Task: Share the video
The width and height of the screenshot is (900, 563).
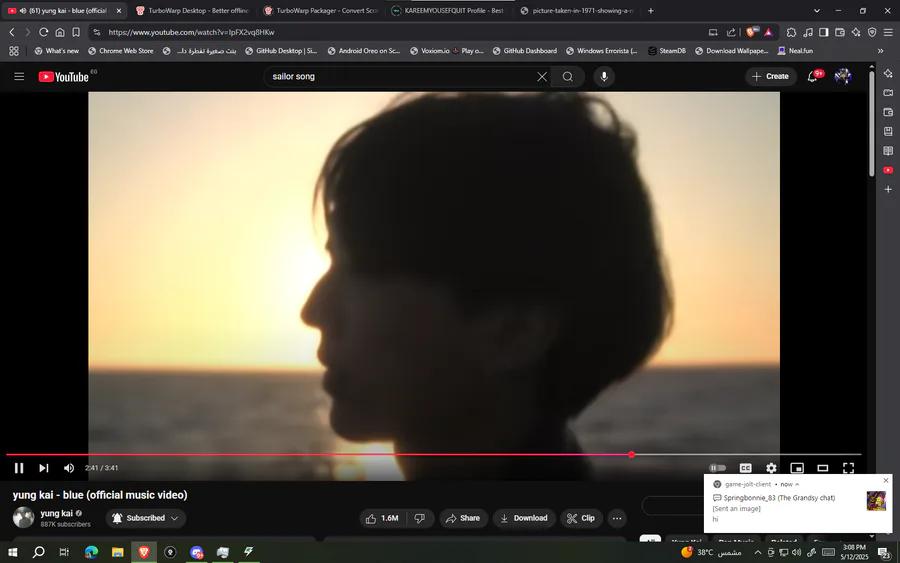Action: click(x=463, y=518)
